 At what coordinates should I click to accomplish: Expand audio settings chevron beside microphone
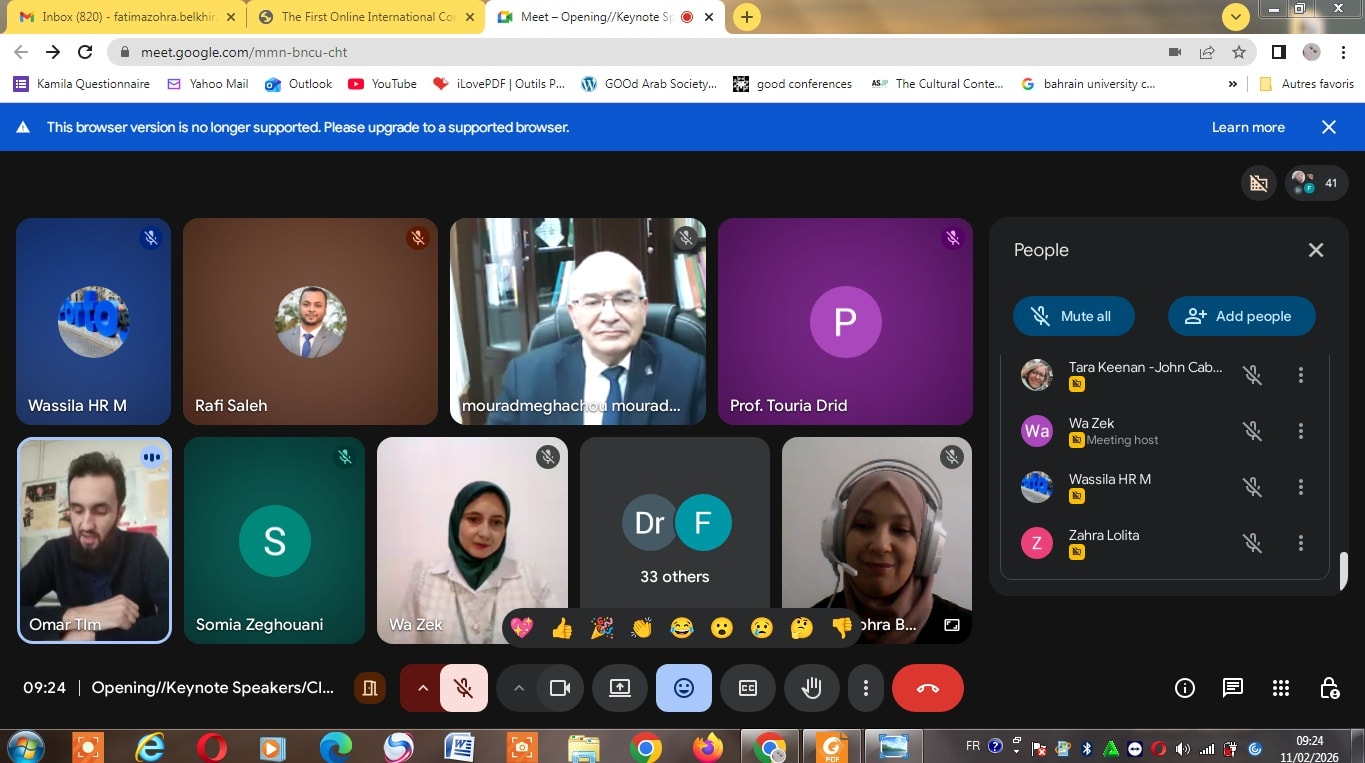(422, 688)
